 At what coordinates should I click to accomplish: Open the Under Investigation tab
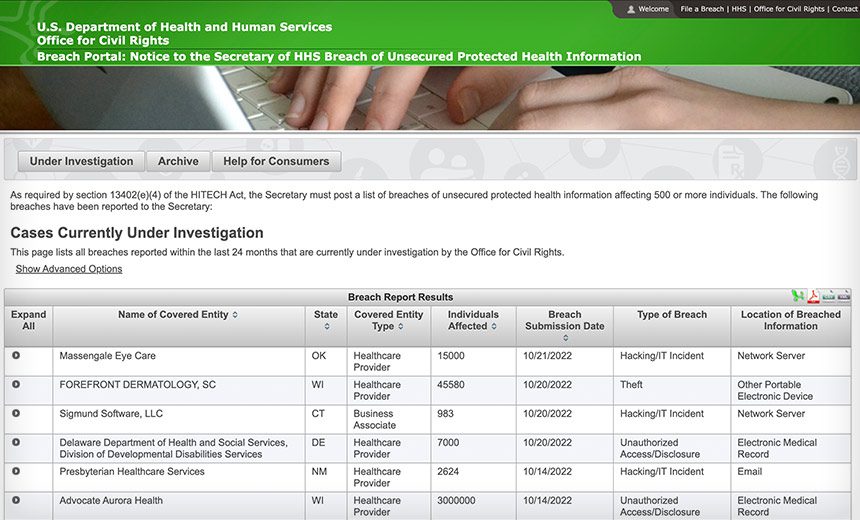coord(81,161)
